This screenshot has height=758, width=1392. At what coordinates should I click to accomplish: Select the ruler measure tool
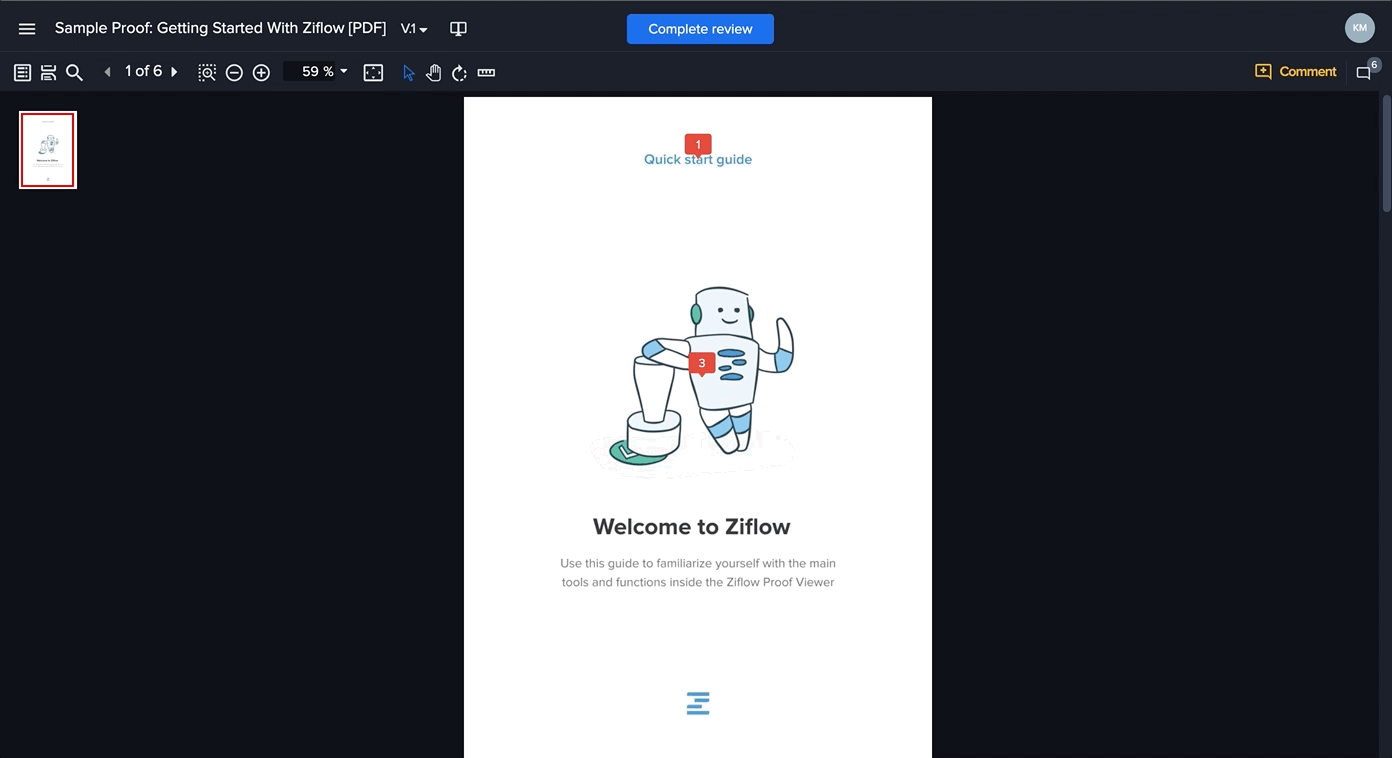[486, 72]
